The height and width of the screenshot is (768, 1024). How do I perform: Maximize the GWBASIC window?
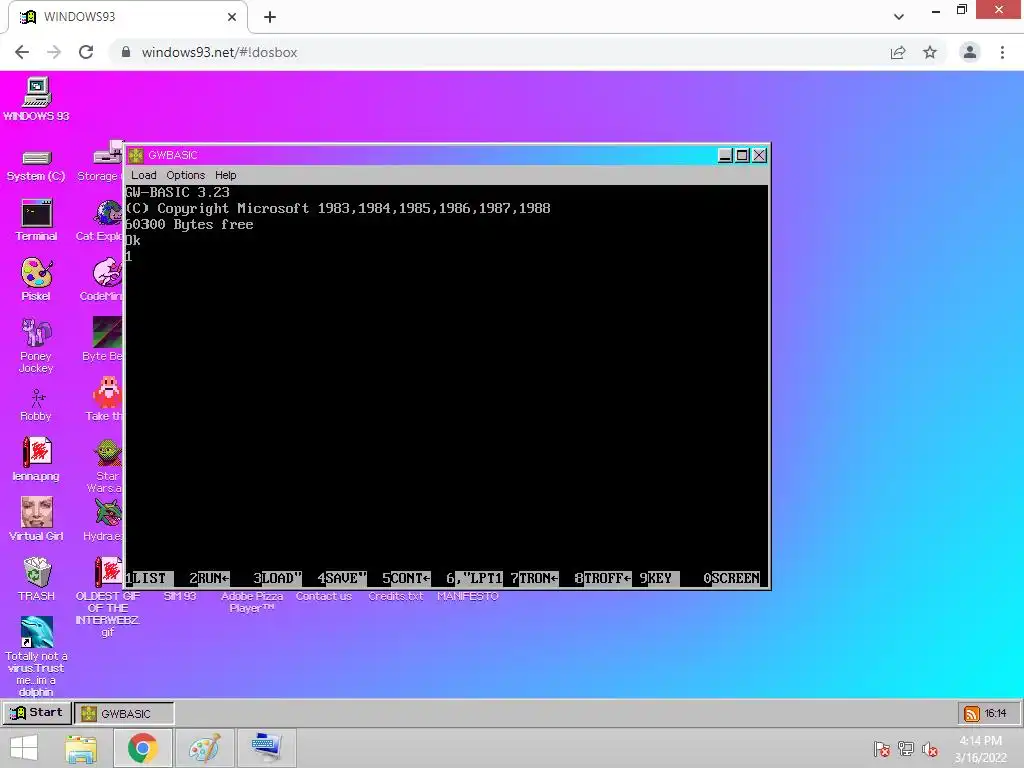(743, 155)
